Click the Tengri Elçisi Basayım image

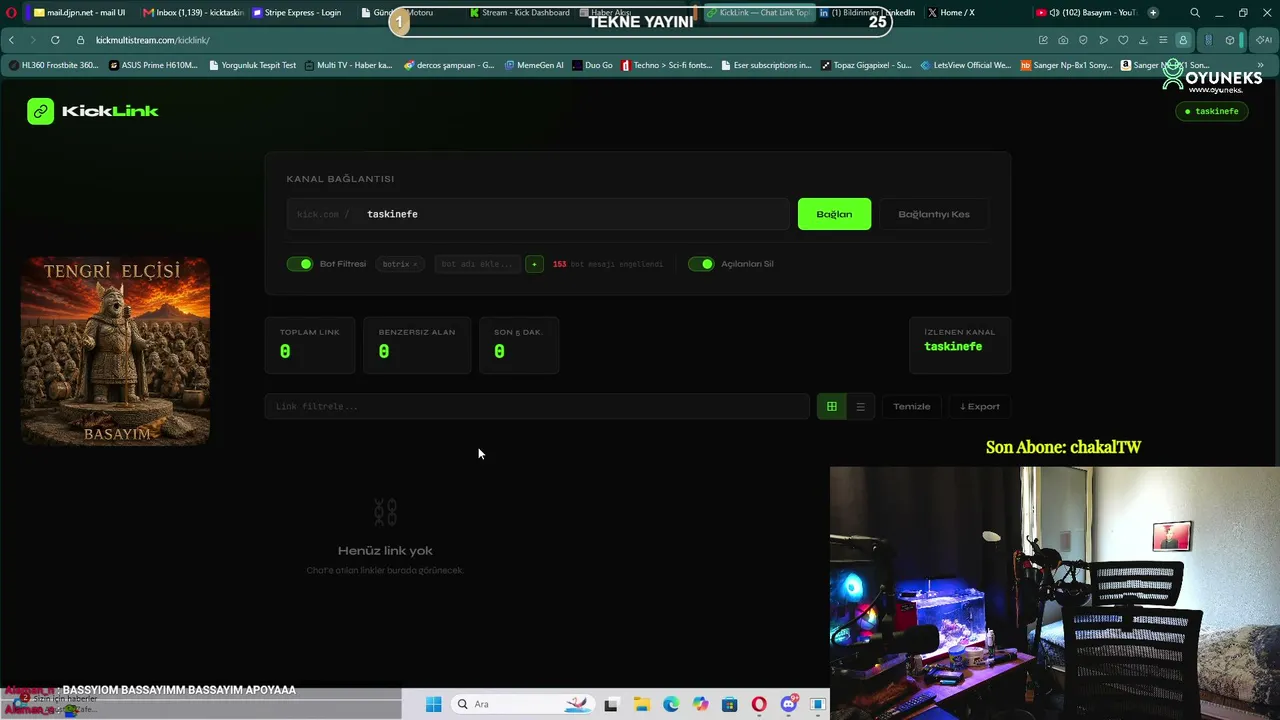click(116, 350)
